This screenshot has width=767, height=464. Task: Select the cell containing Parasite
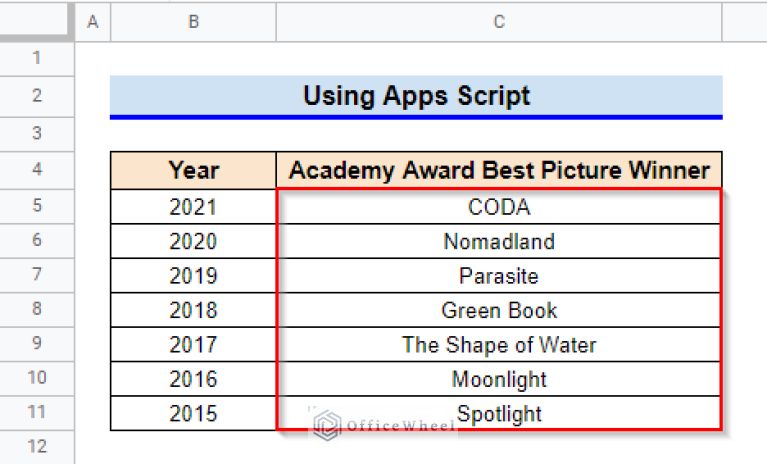pos(499,276)
